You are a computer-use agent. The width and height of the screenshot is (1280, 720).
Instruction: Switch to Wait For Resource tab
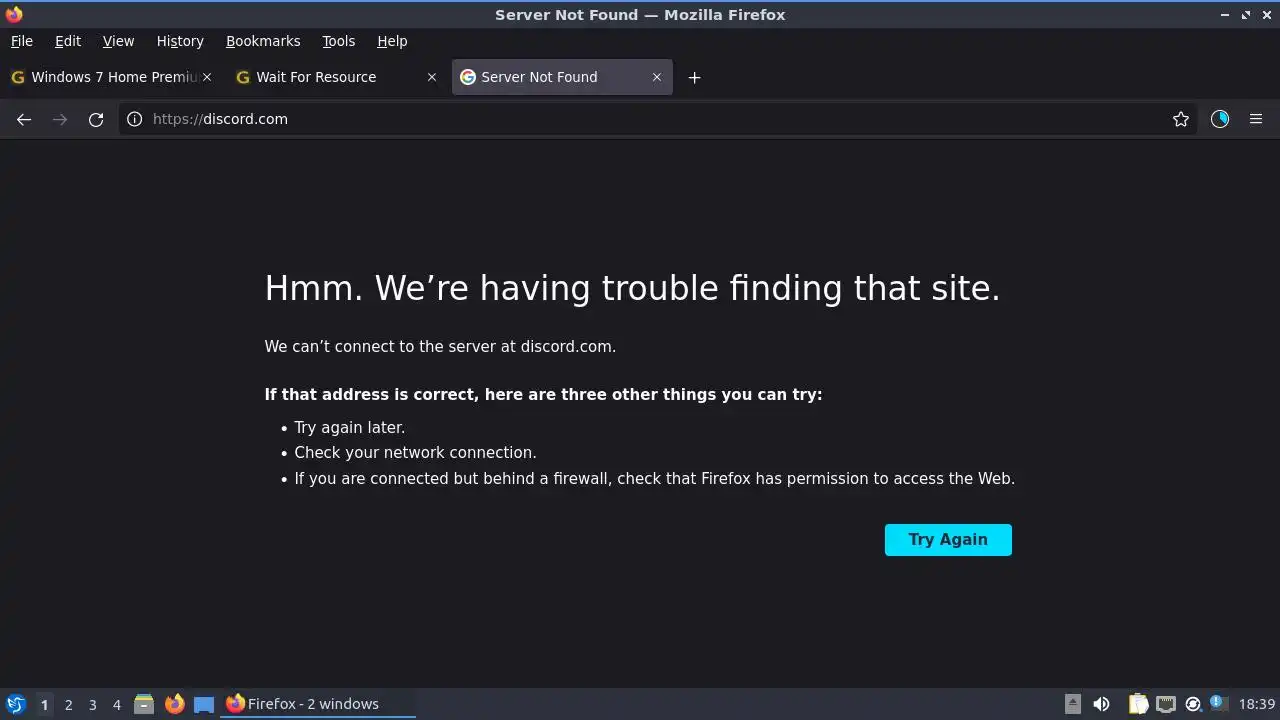336,77
